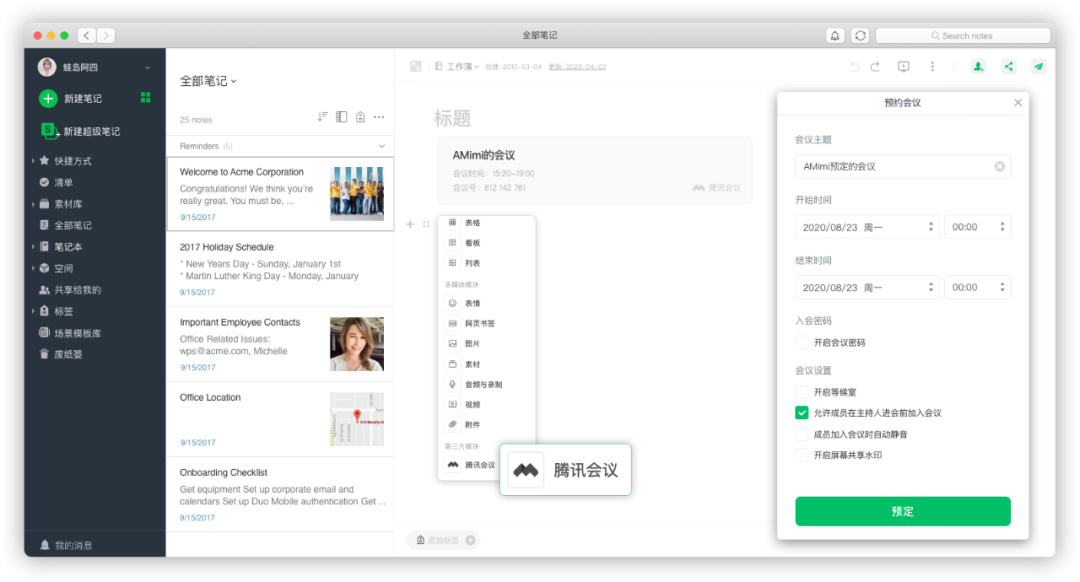Click the plus insert-block icon left of the menu

point(410,224)
